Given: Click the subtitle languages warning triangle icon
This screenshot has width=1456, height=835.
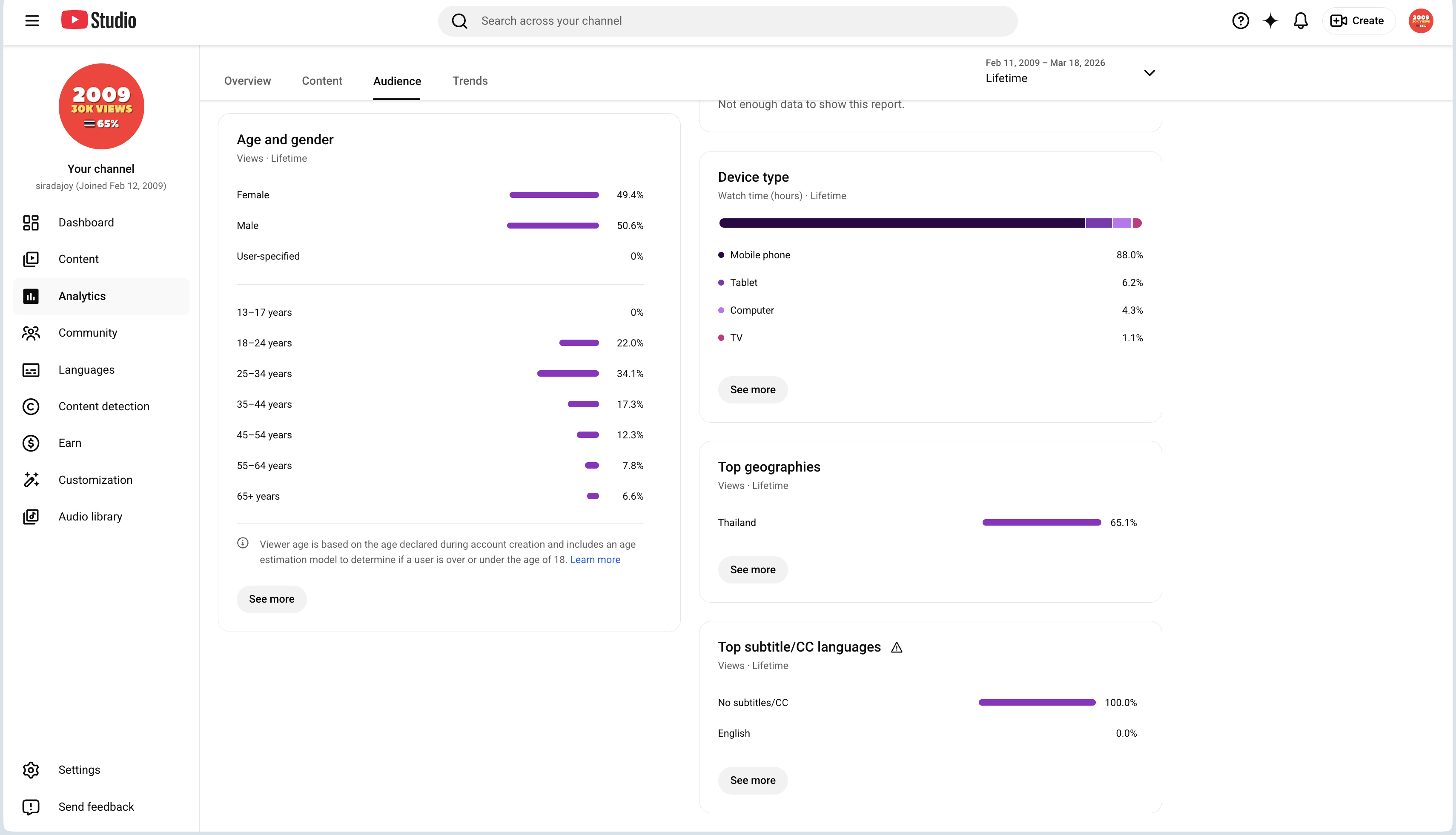Looking at the screenshot, I should coord(897,647).
